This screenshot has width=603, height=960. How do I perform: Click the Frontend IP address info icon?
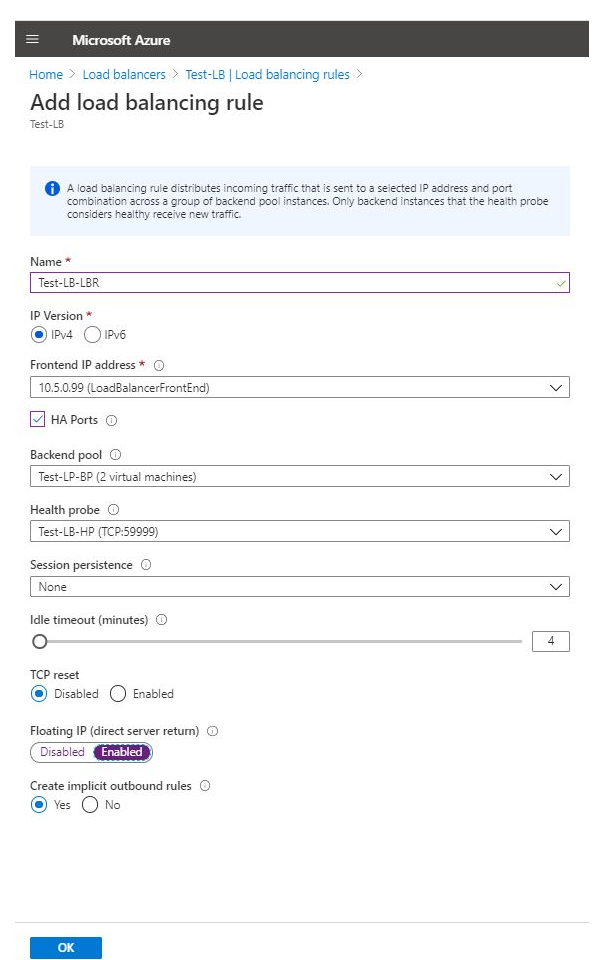tap(159, 365)
